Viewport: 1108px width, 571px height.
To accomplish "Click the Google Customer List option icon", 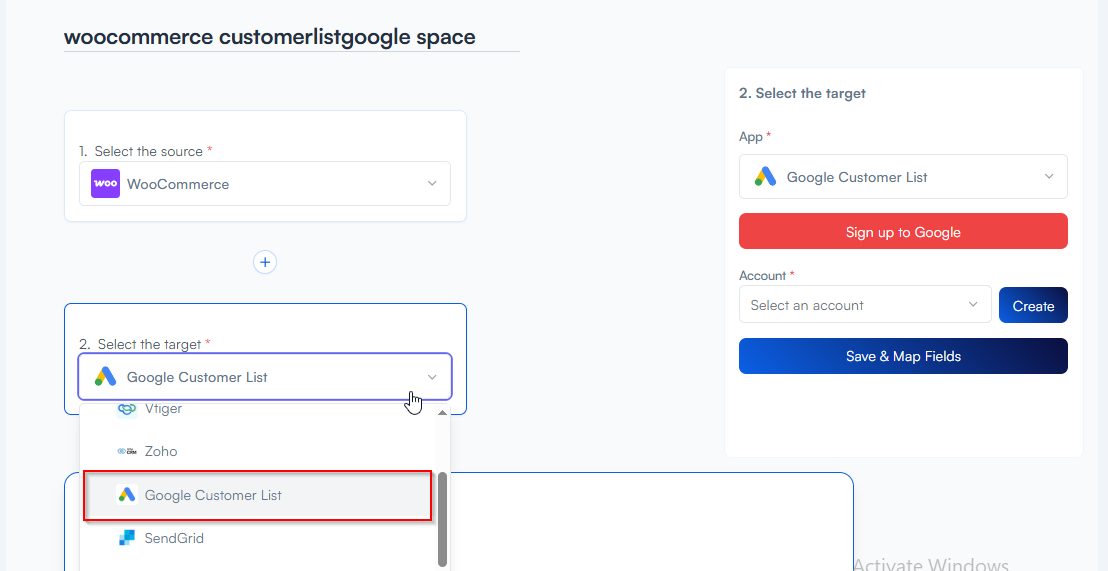I will pos(126,495).
